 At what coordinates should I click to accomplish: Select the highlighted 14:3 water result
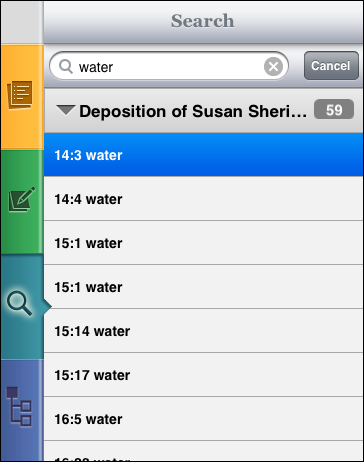[x=204, y=155]
